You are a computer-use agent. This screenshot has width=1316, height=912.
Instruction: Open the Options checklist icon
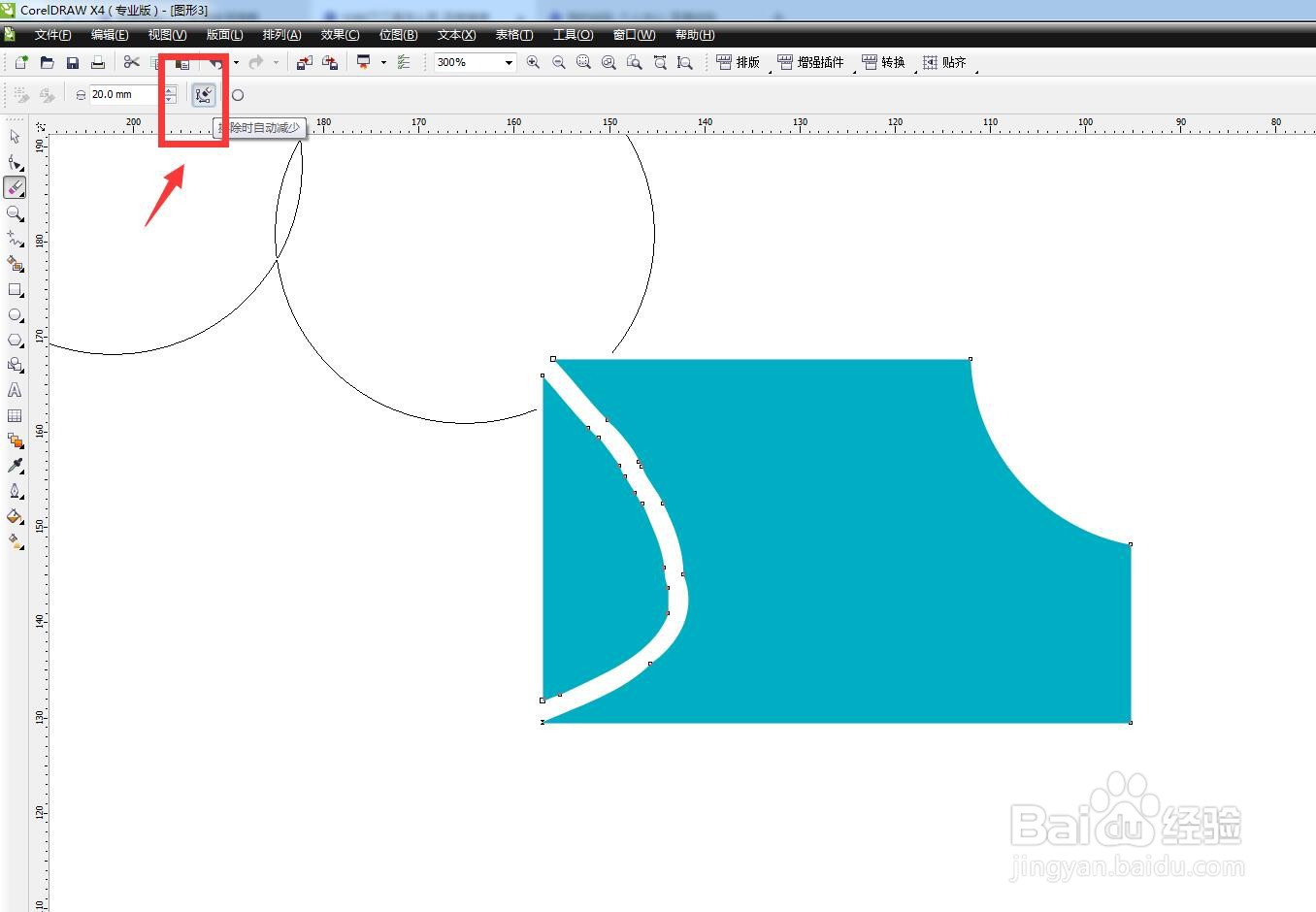tap(404, 62)
